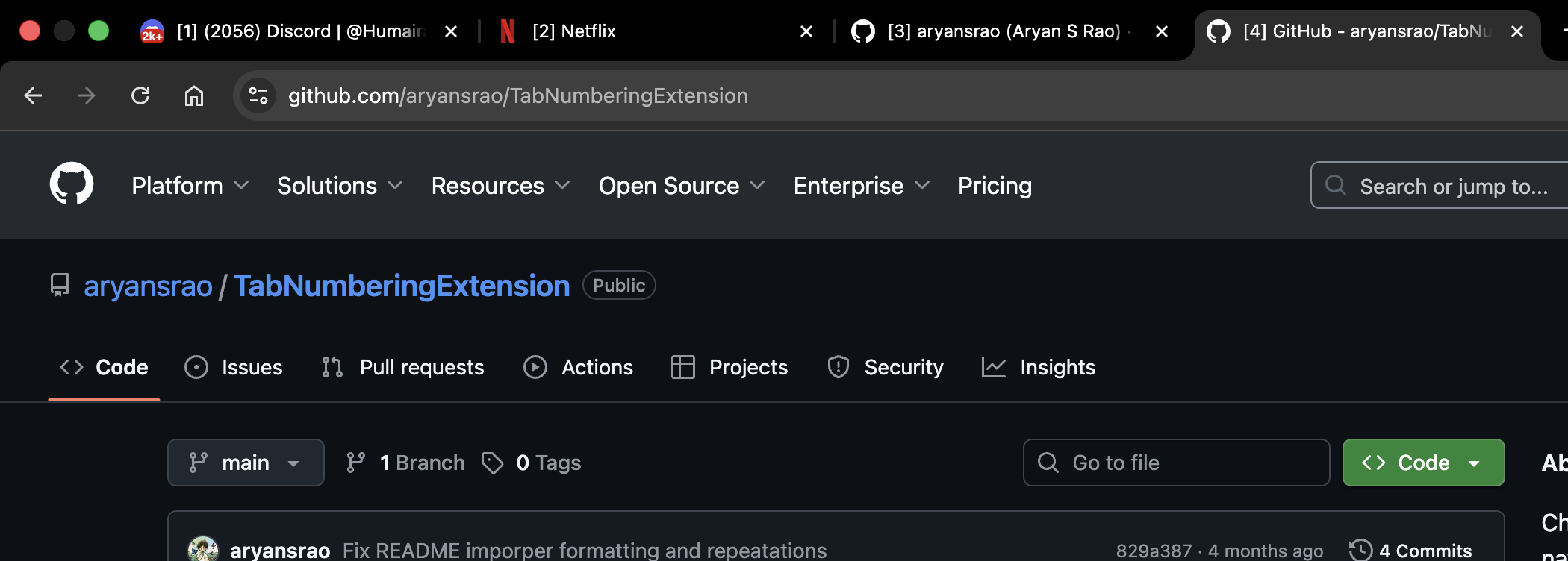The width and height of the screenshot is (1568, 561).
Task: Close the TabNumberingExtension GitHub tab
Action: pos(1517,31)
